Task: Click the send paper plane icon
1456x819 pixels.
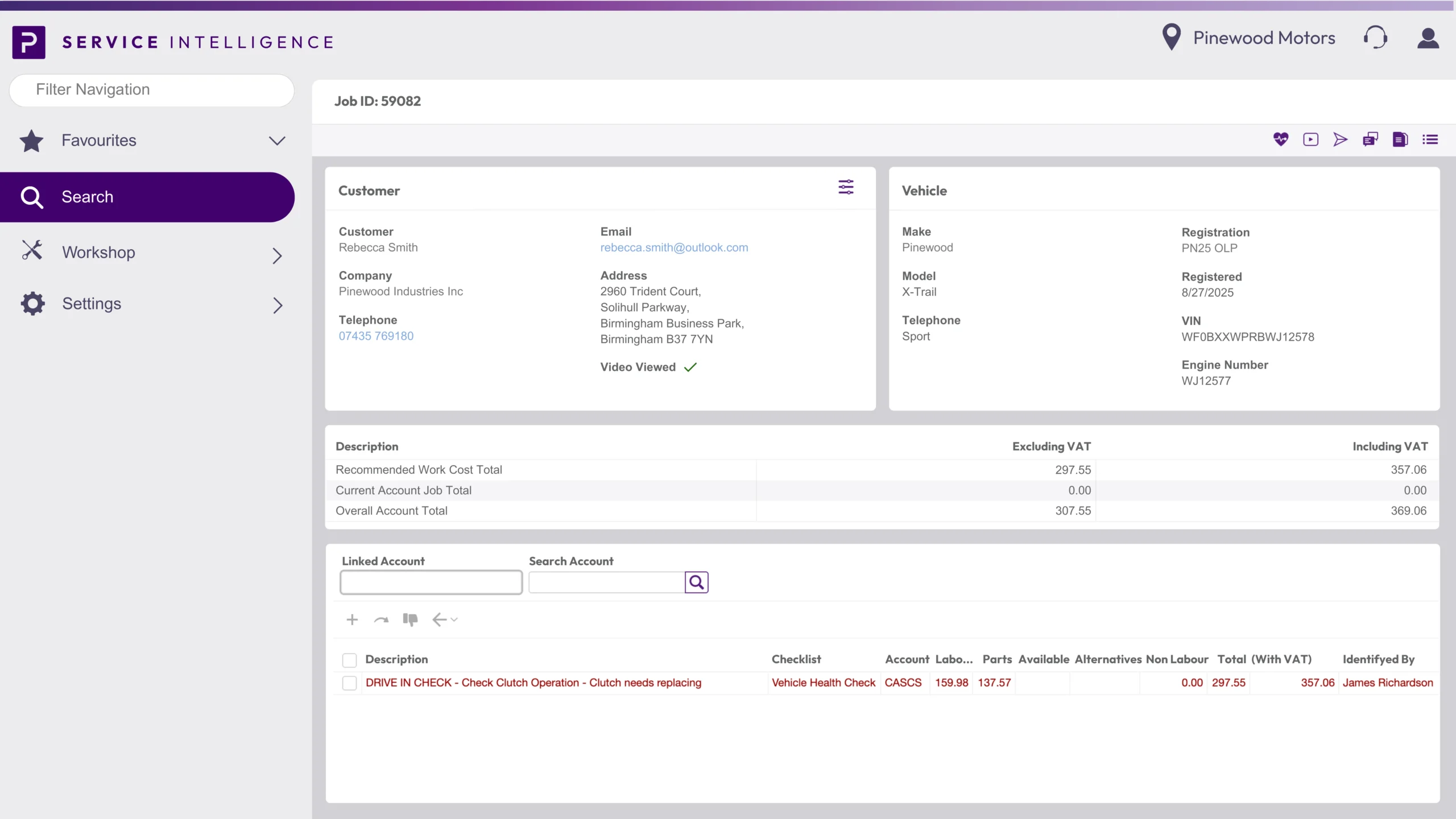Action: [1341, 139]
